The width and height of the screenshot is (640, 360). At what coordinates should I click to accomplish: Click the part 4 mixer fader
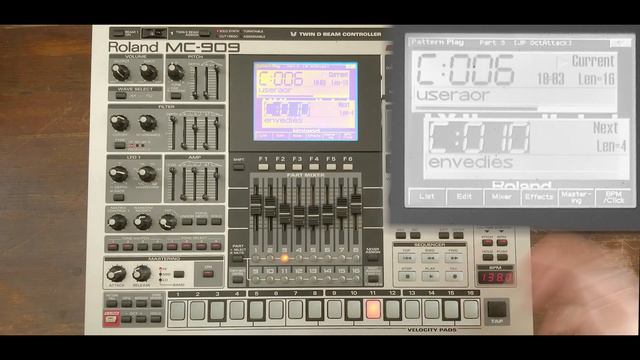point(299,216)
